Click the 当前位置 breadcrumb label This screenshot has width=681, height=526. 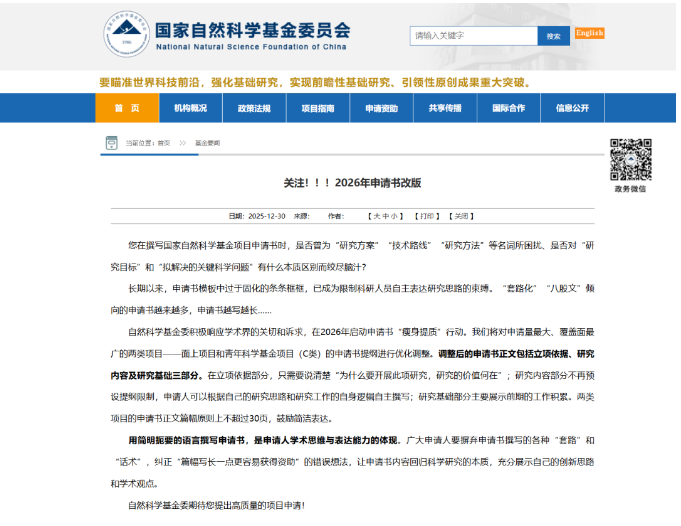pyautogui.click(x=141, y=143)
